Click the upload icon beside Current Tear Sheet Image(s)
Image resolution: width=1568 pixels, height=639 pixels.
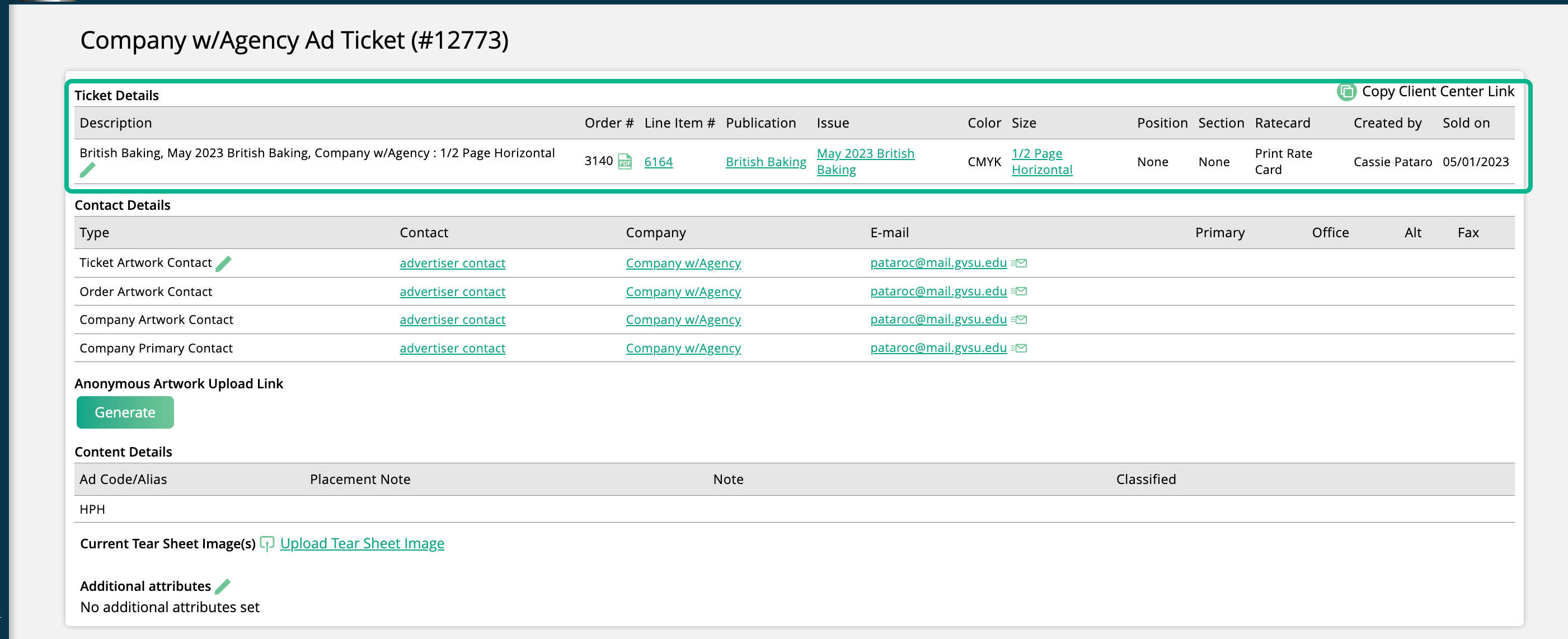(x=268, y=543)
